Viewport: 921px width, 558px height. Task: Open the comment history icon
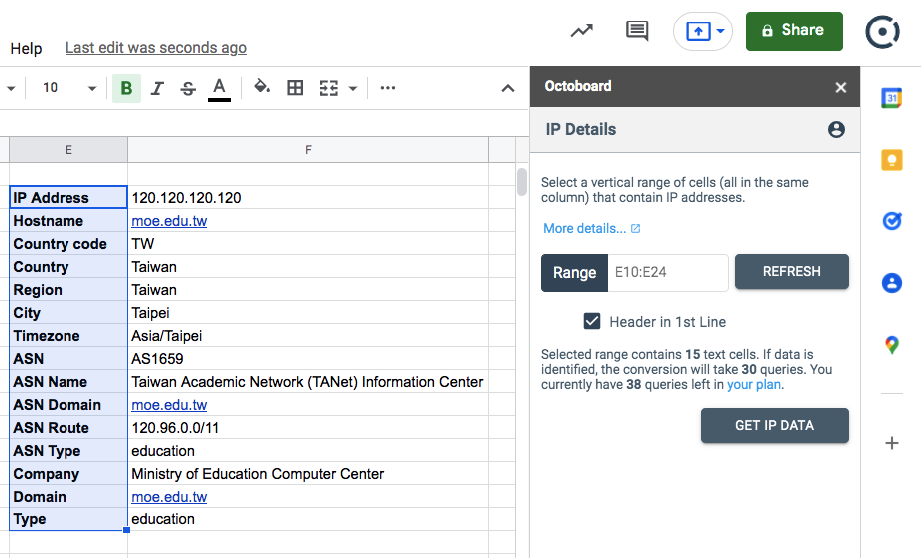637,31
